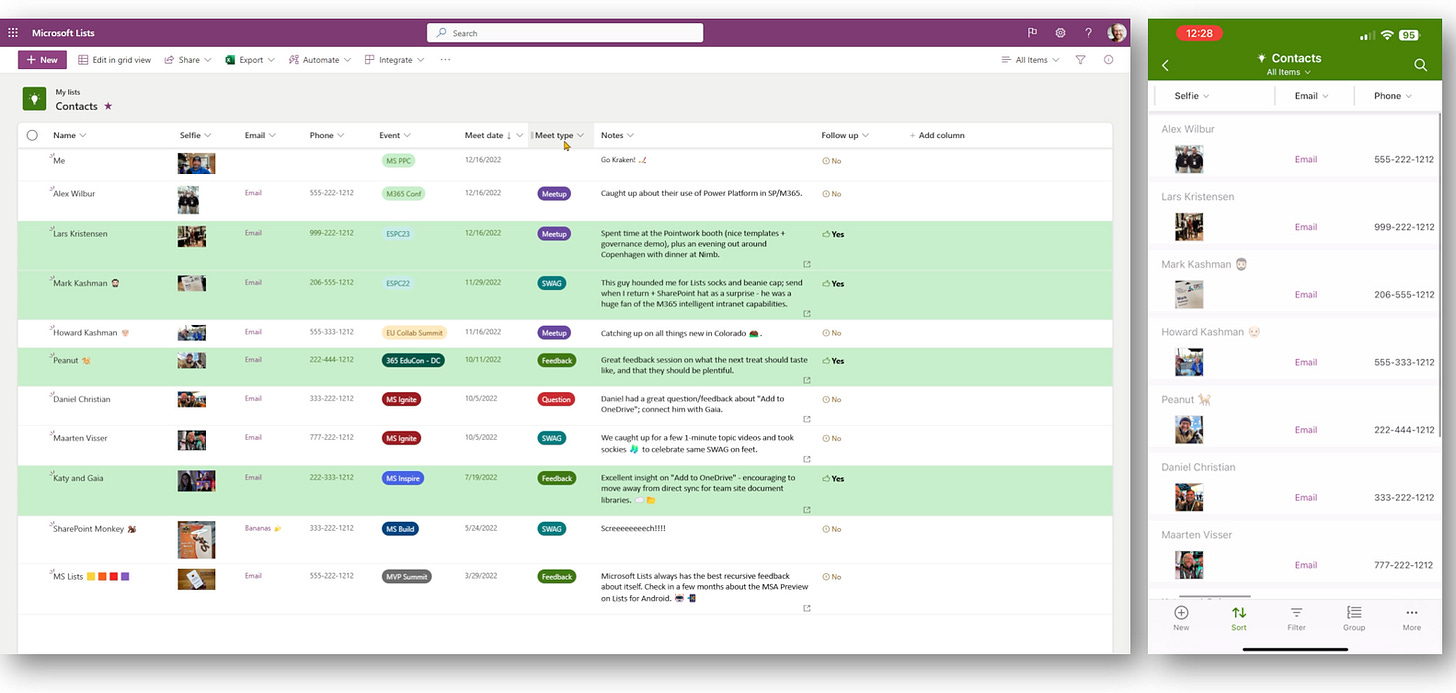Open the mobile Selfie column menu
This screenshot has width=1456, height=693.
[x=1192, y=96]
